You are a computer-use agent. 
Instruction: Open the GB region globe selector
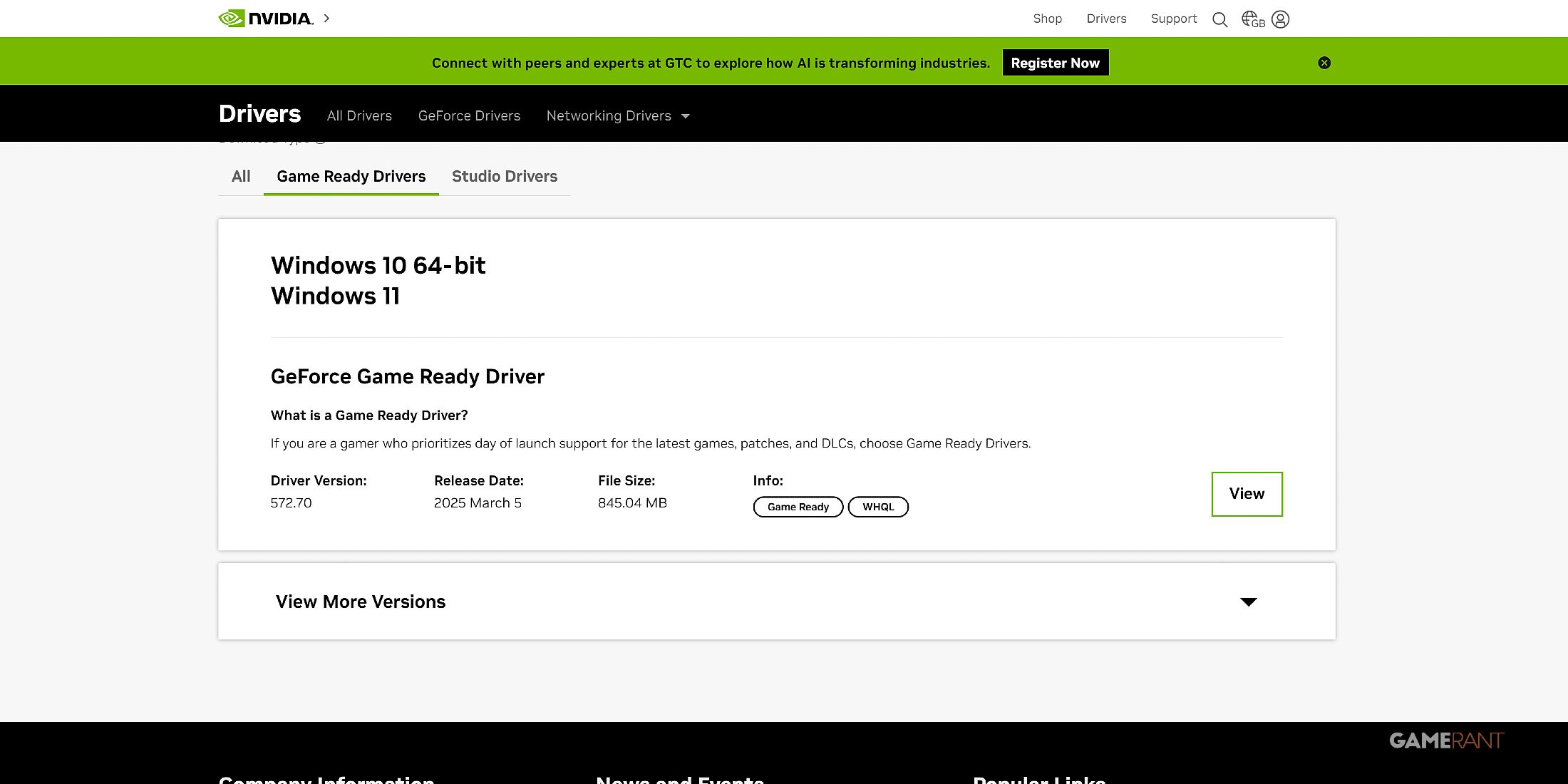point(1252,20)
